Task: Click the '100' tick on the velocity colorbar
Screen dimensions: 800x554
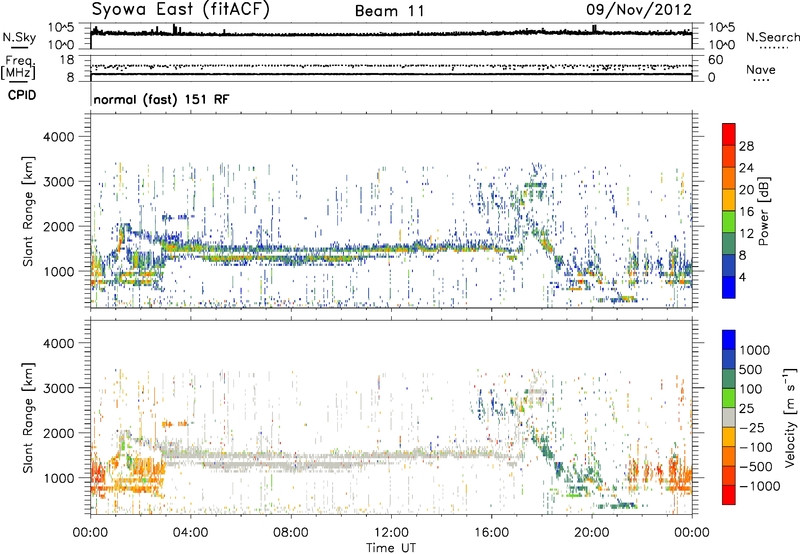Action: 751,389
